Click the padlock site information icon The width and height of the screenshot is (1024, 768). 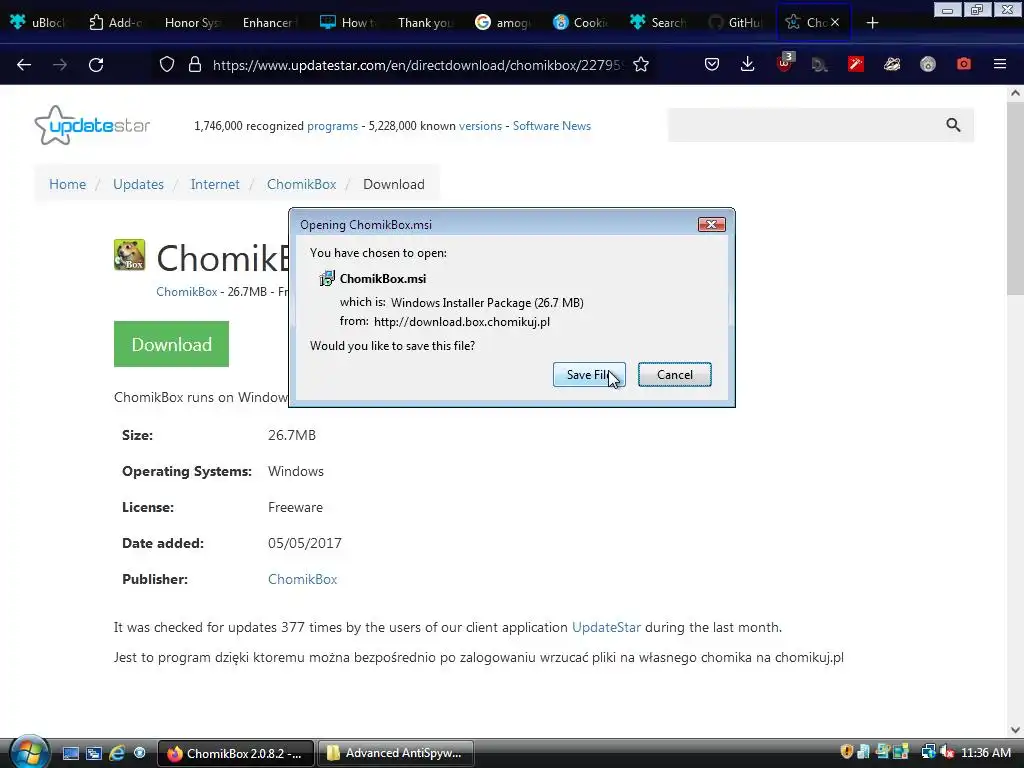(195, 65)
